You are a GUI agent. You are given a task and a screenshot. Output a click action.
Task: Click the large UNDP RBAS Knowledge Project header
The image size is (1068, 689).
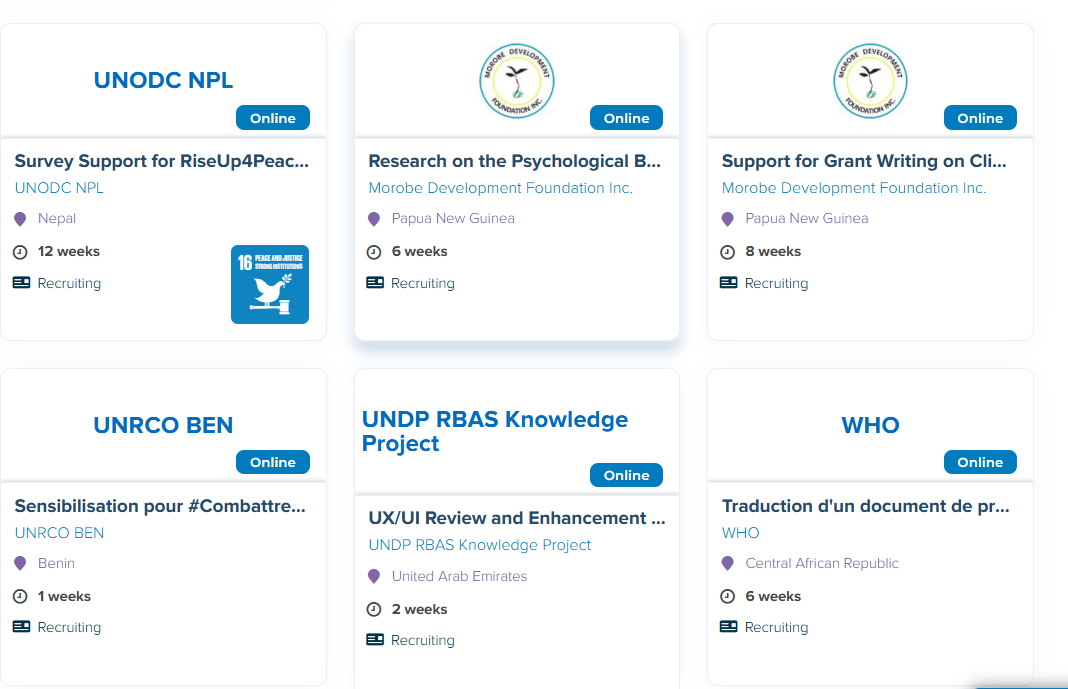click(x=495, y=431)
